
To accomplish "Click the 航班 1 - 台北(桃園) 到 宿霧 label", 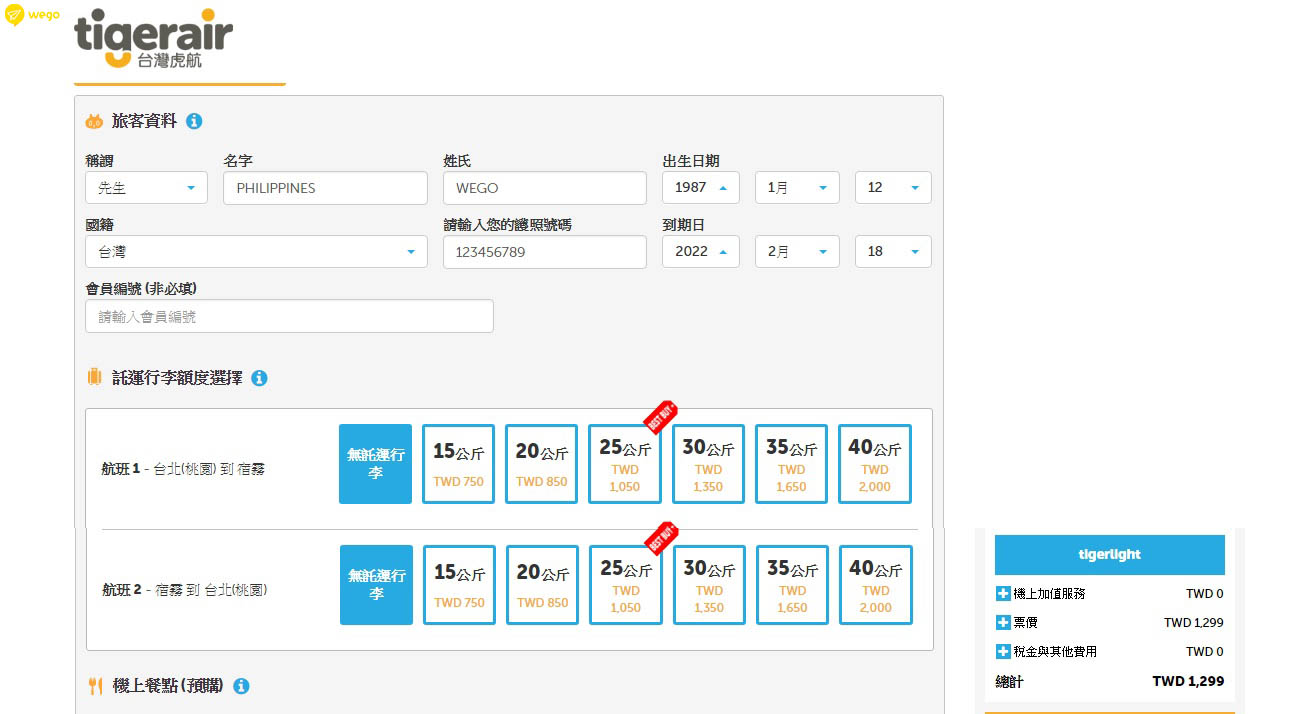I will click(184, 468).
